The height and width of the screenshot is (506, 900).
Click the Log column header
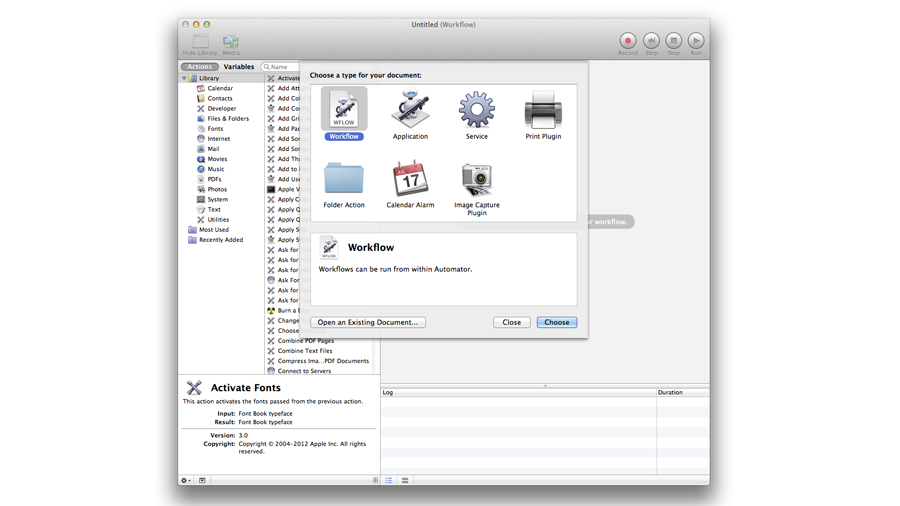tap(518, 392)
